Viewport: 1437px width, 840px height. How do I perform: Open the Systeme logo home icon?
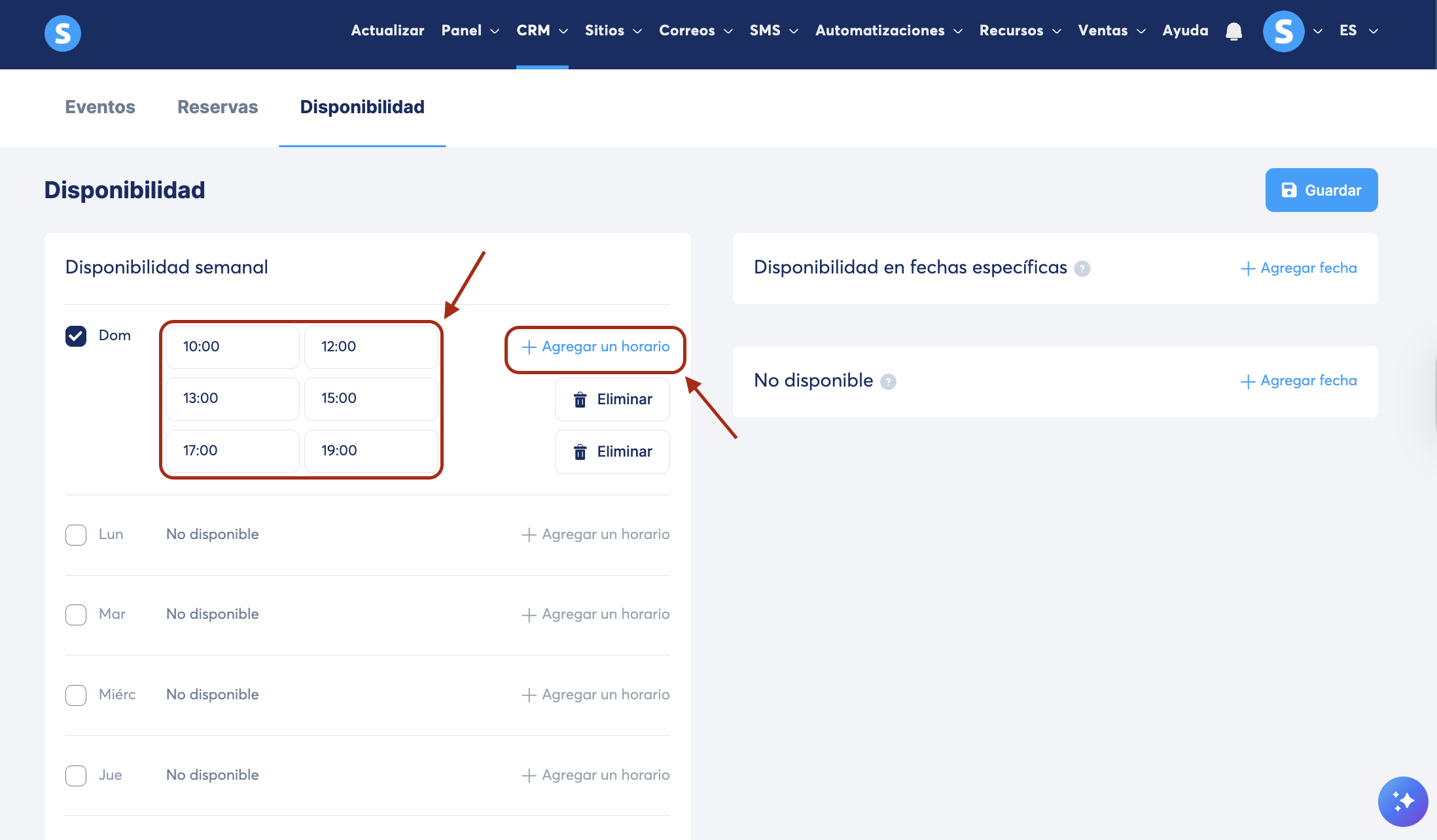[x=63, y=33]
